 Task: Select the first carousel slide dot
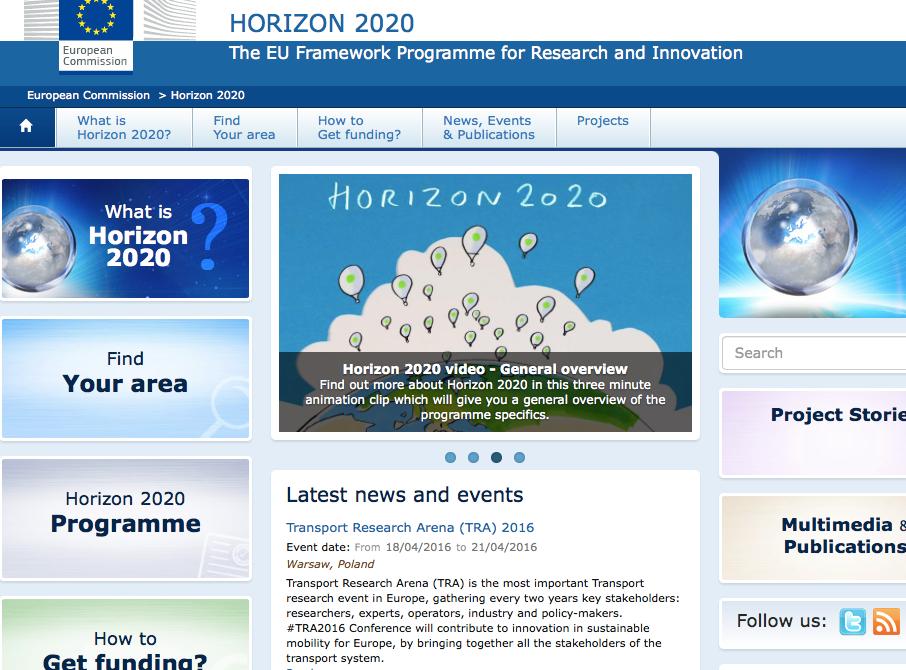[x=451, y=457]
